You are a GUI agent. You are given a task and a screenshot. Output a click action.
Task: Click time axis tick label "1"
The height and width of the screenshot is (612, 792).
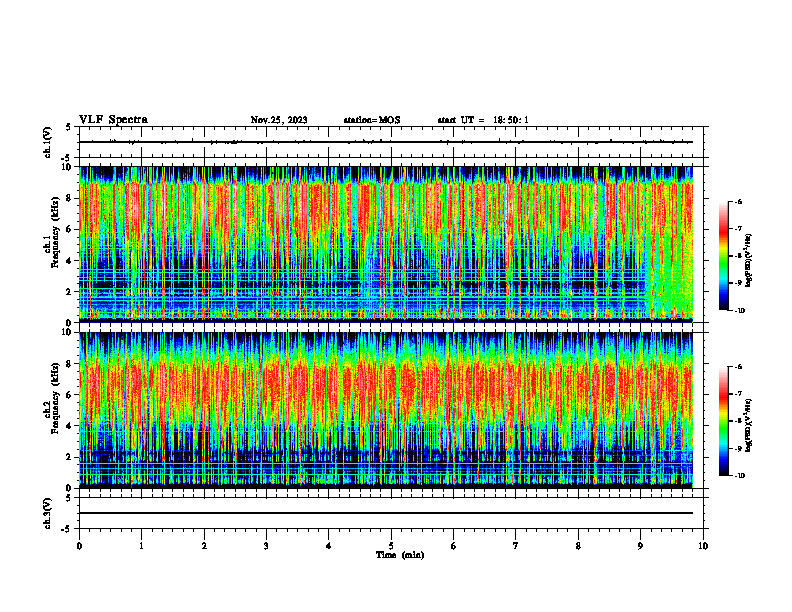point(141,546)
